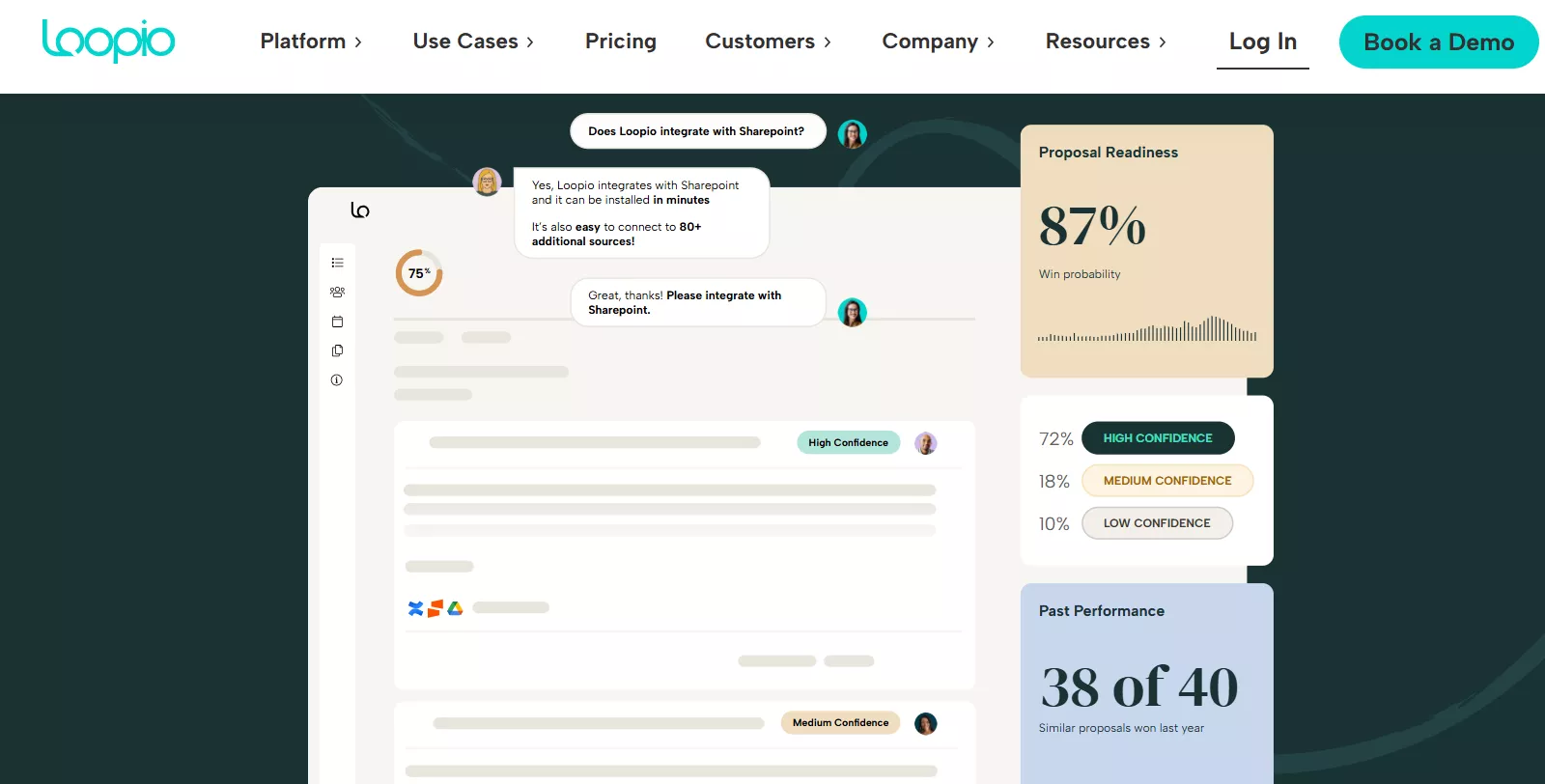The image size is (1545, 784).
Task: Select the LOW CONFIDENCE pill at 10%
Action: [1157, 523]
